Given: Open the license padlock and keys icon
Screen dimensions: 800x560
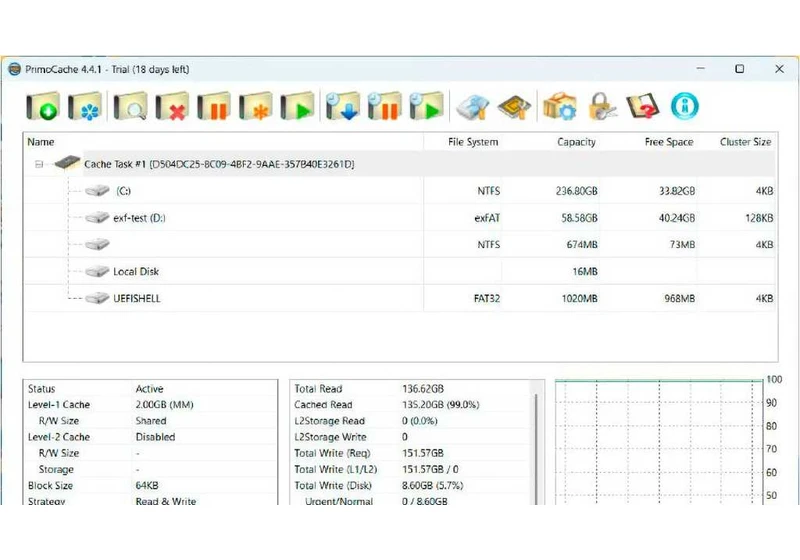Looking at the screenshot, I should click(602, 106).
